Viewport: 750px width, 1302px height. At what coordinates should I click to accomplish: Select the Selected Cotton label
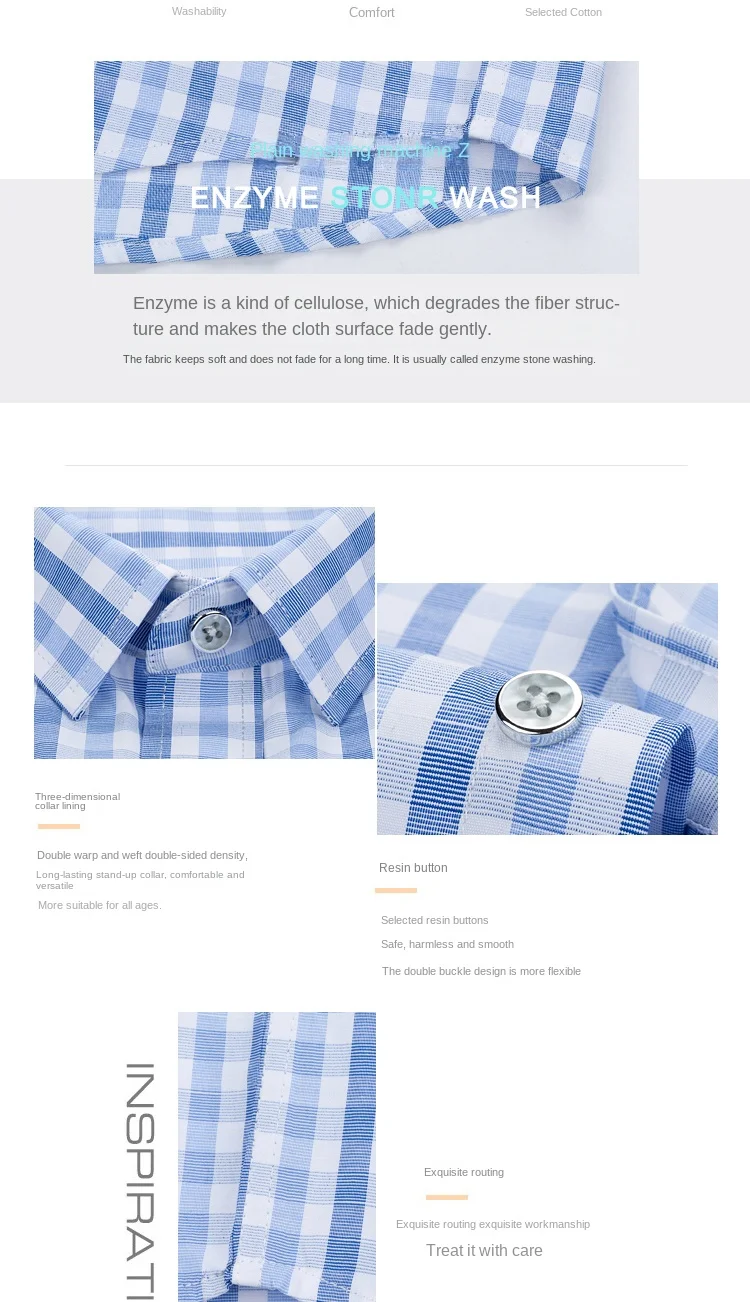[563, 12]
